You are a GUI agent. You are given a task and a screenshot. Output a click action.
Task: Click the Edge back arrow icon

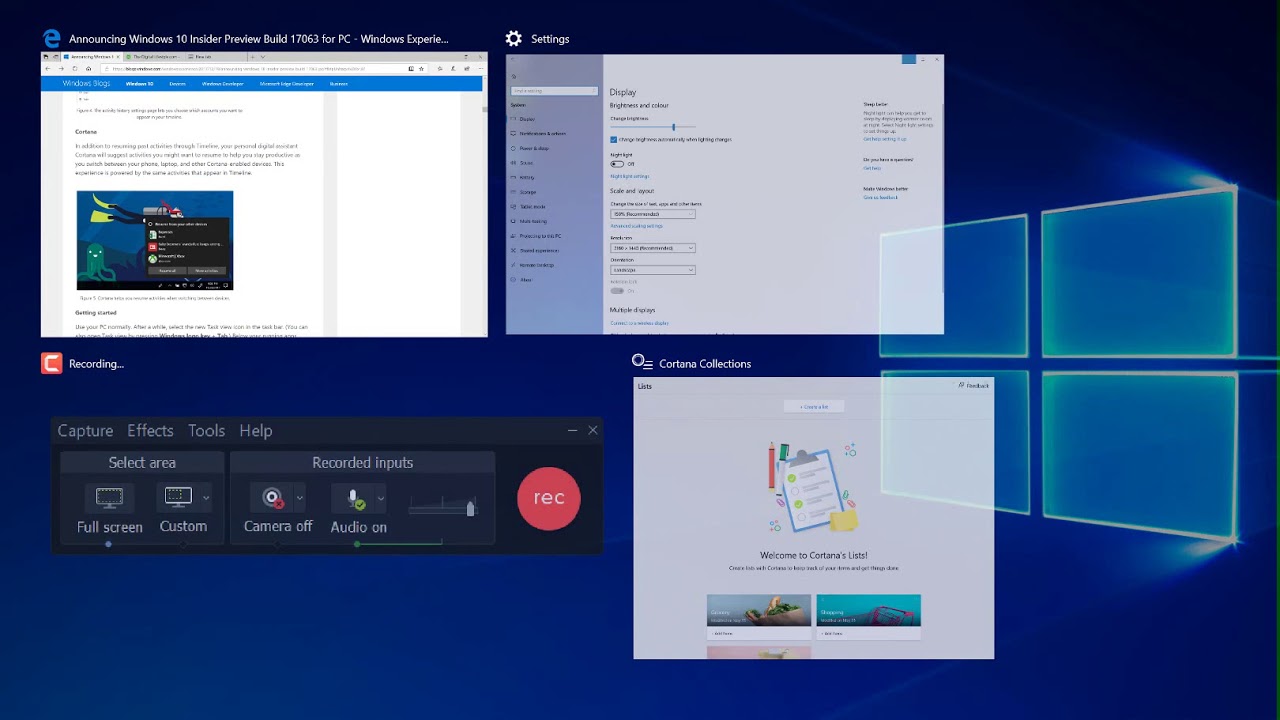[48, 68]
